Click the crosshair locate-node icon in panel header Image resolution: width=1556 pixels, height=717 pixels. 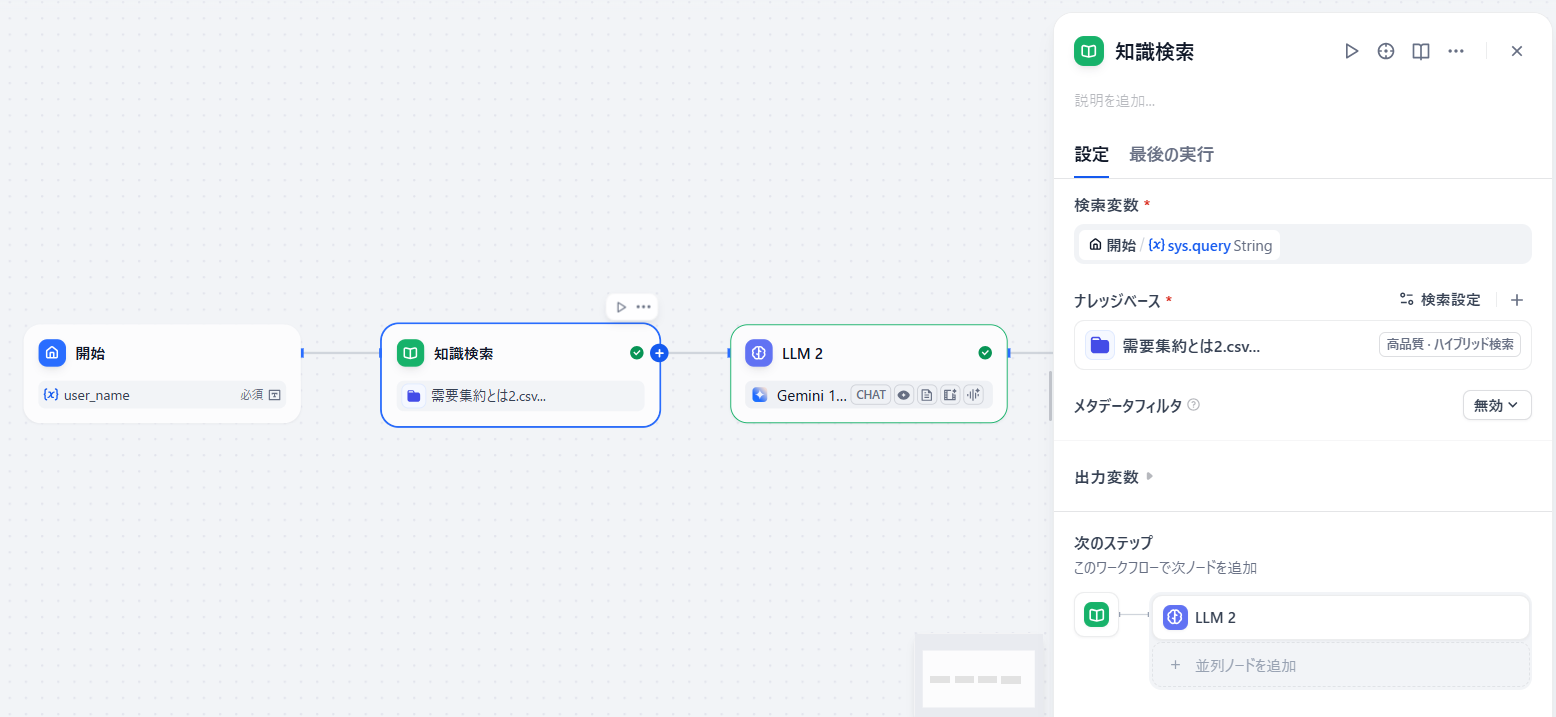(1386, 51)
